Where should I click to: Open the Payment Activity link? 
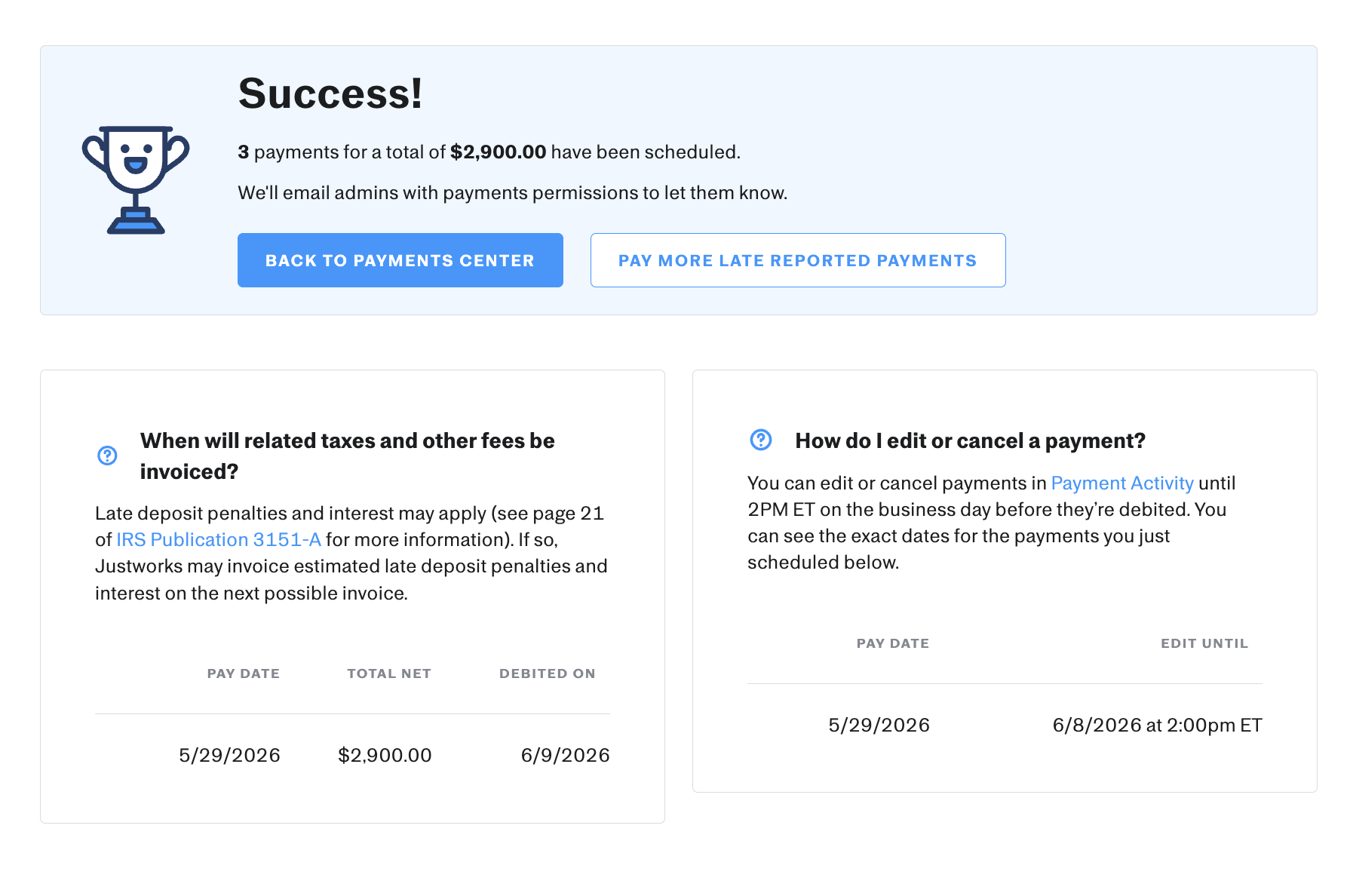pyautogui.click(x=1122, y=483)
